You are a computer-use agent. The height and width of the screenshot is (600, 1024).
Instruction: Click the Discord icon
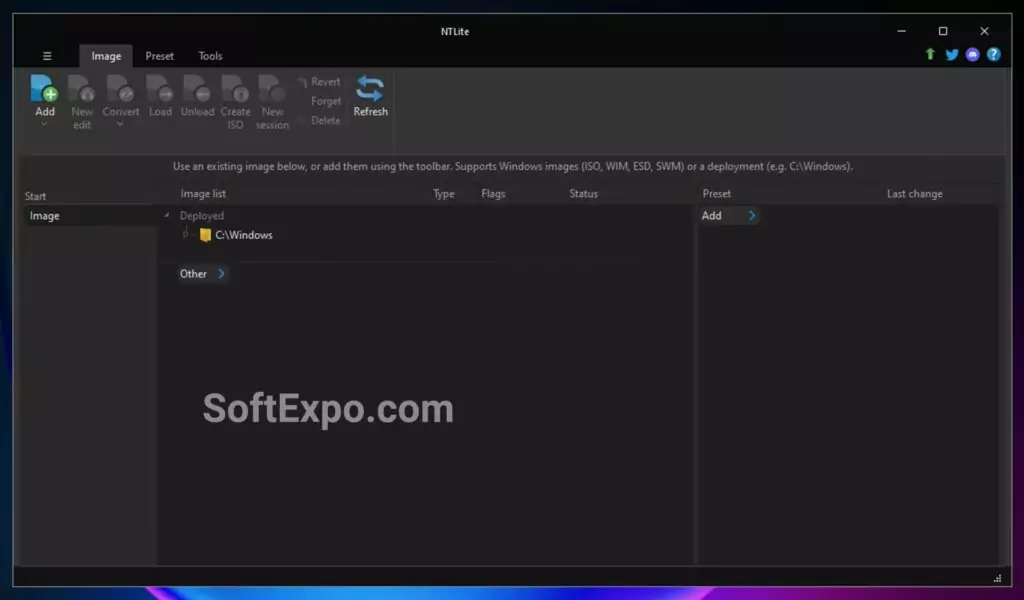click(x=972, y=54)
